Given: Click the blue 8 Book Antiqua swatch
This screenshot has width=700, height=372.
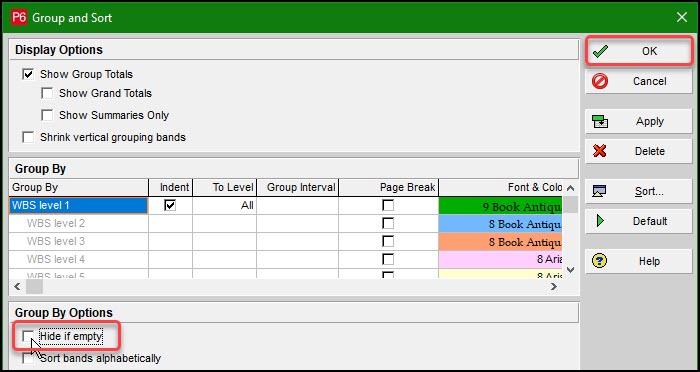Looking at the screenshot, I should [500, 224].
